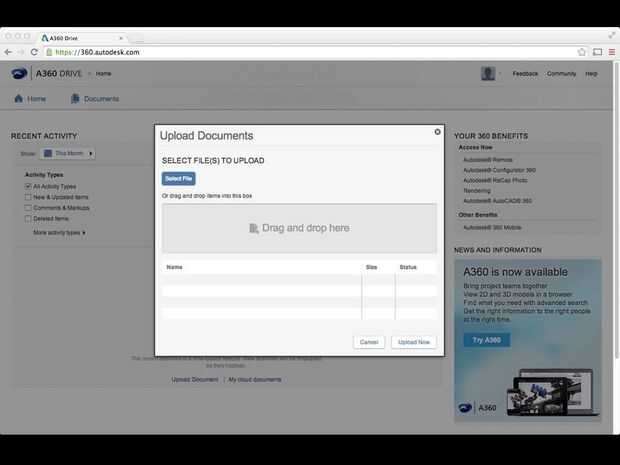Click the Upload Document link at bottom
Viewport: 620px width, 465px height.
click(x=195, y=380)
